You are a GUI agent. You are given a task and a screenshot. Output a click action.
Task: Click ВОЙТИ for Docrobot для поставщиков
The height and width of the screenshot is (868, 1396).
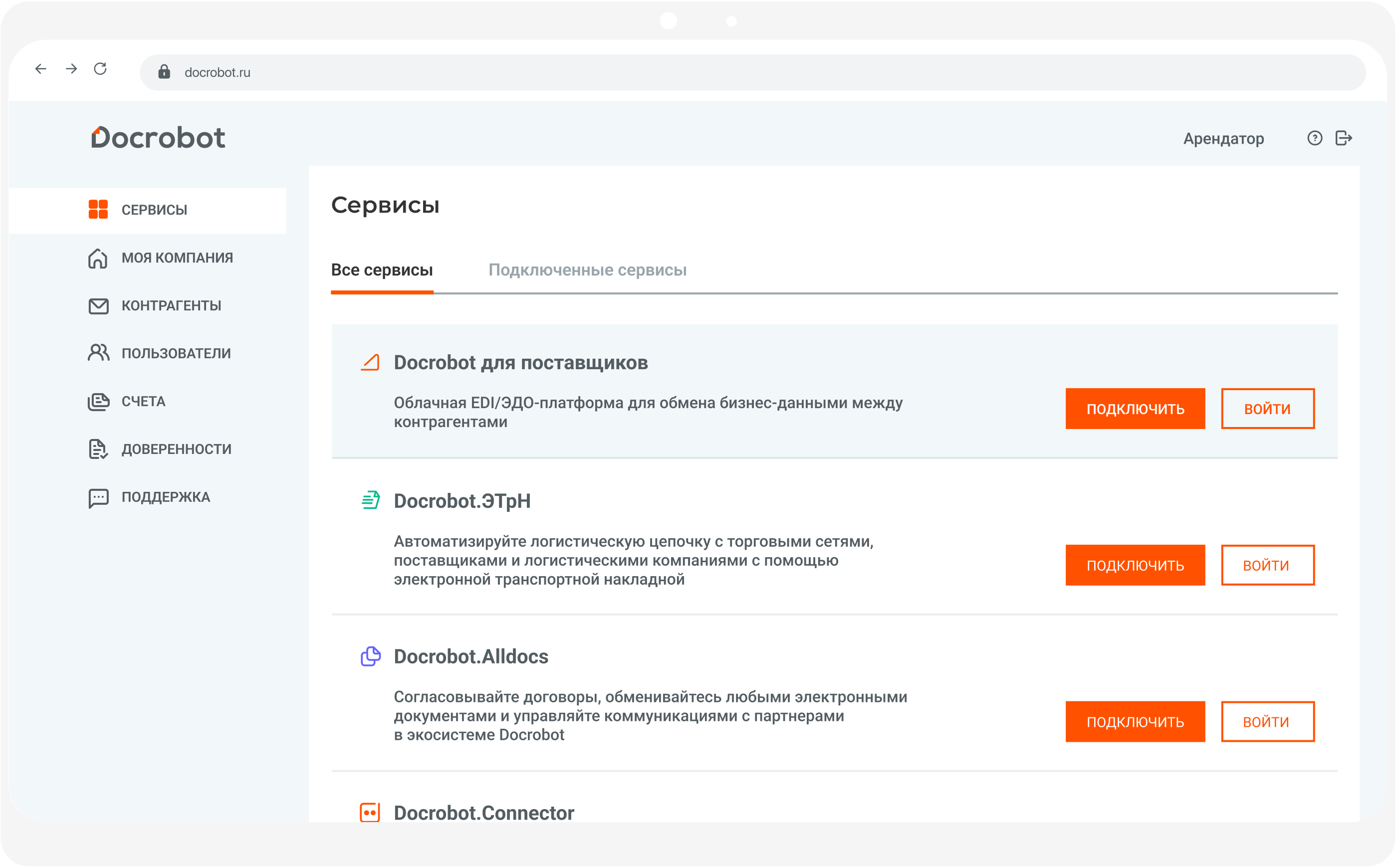tap(1267, 409)
